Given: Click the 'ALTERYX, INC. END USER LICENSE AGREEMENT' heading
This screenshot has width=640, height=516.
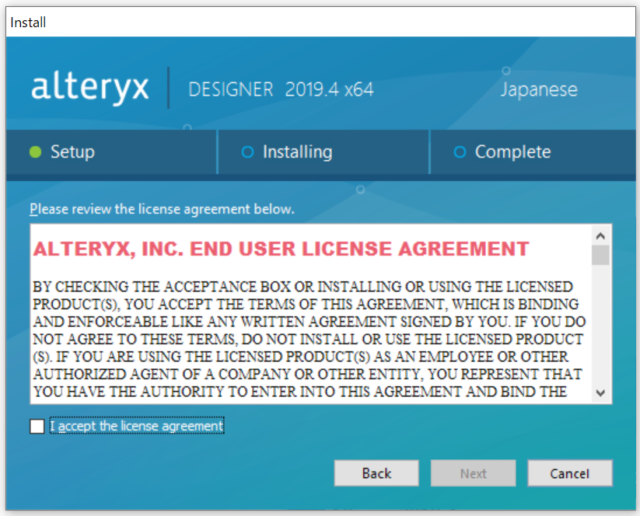Looking at the screenshot, I should pos(281,249).
